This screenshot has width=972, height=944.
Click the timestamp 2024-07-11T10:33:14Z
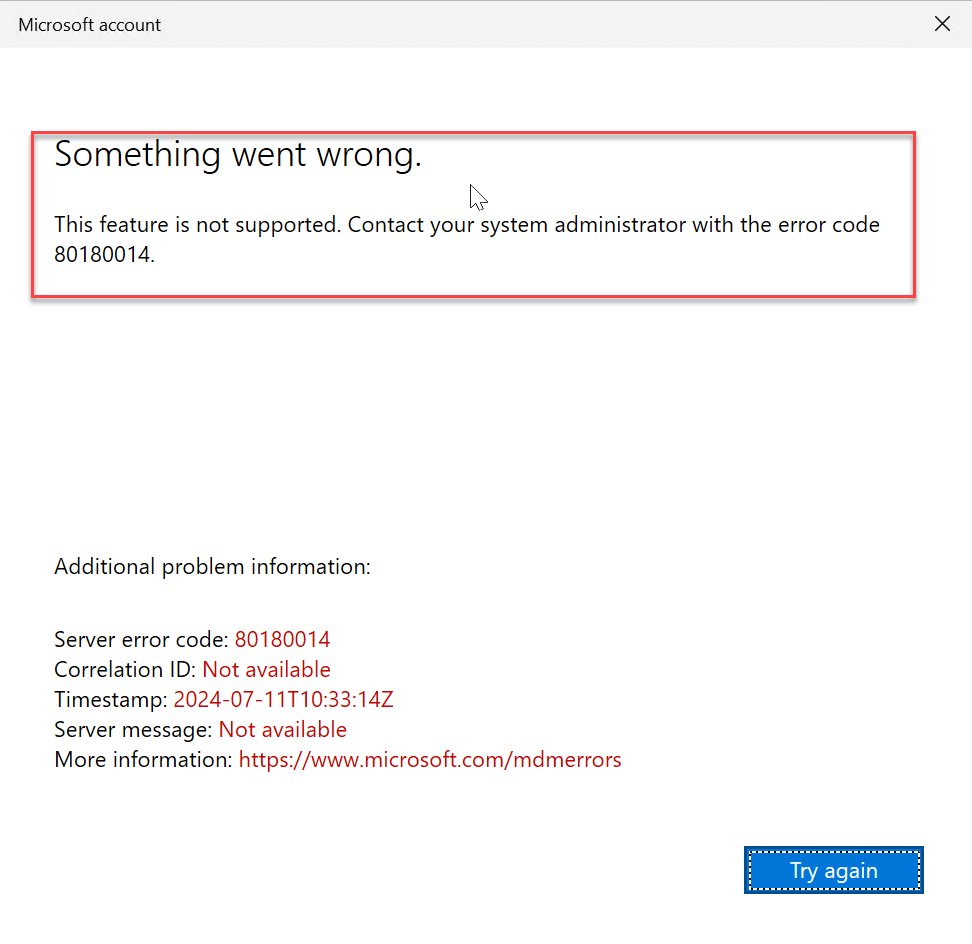[283, 699]
